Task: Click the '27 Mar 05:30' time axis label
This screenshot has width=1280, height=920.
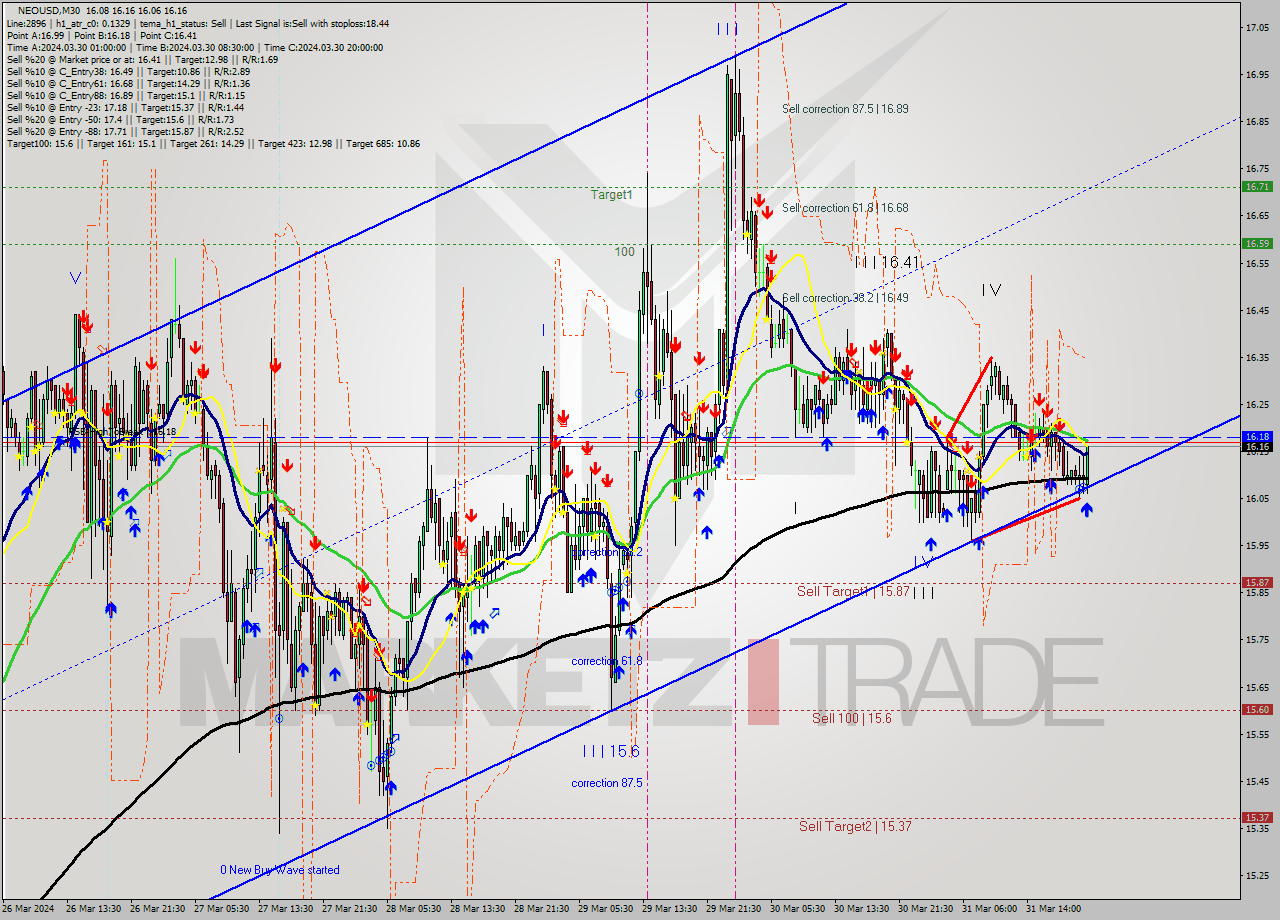Action: (x=223, y=908)
